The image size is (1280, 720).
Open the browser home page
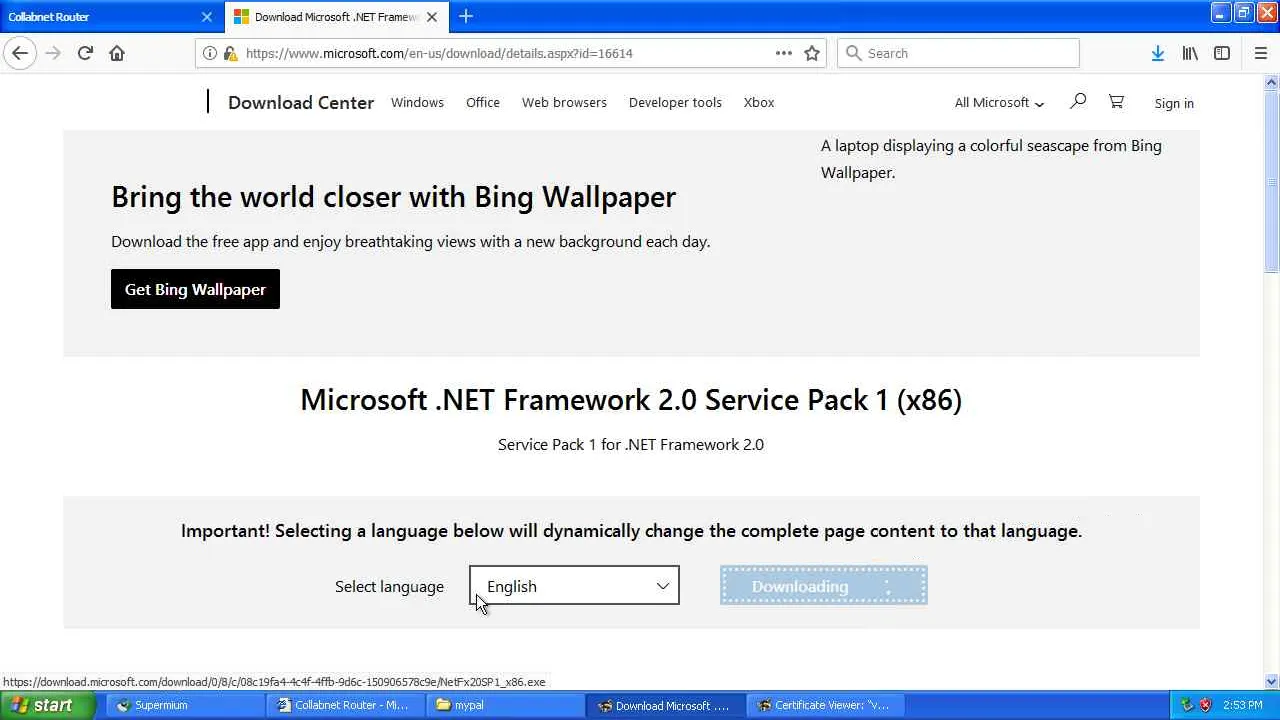click(x=117, y=53)
